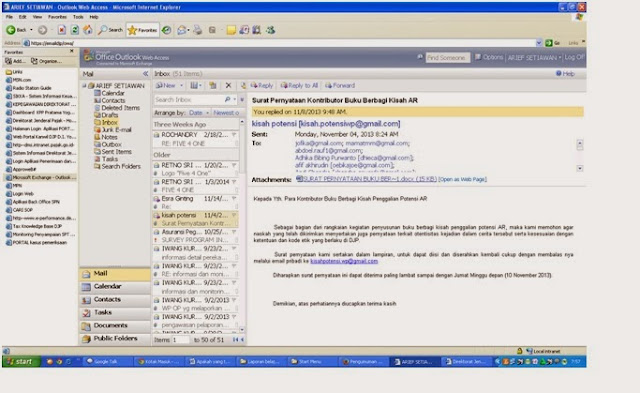The image size is (640, 393).
Task: Open the Favorites menu
Action: pyautogui.click(x=57, y=17)
